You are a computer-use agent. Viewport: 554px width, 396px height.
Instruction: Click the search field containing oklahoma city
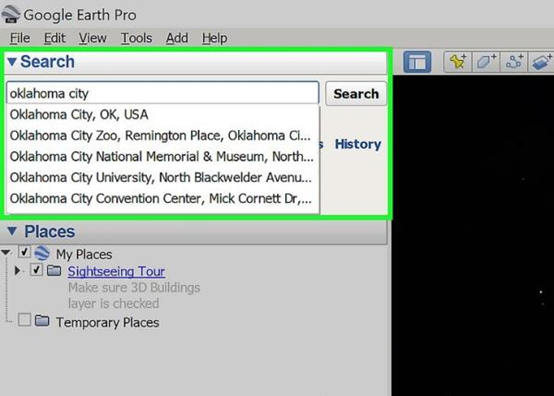(x=163, y=93)
